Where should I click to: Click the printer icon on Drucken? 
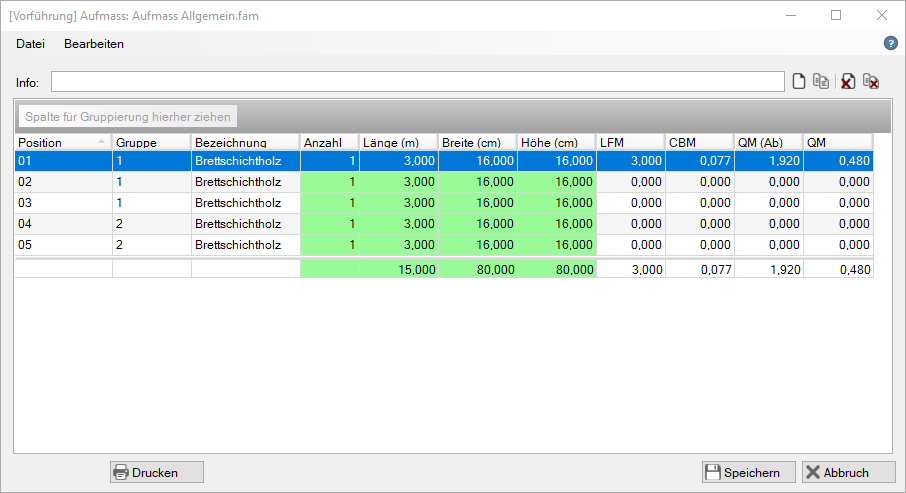(121, 472)
